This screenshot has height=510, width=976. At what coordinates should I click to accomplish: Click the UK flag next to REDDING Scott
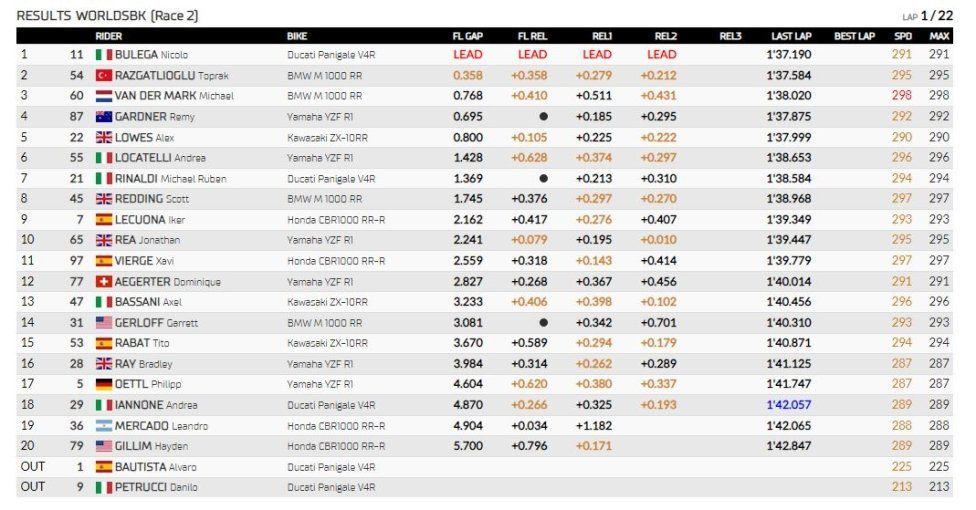pyautogui.click(x=103, y=199)
